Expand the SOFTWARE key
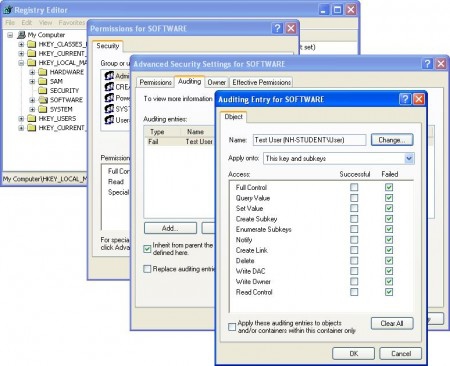This screenshot has width=450, height=366. tap(32, 100)
